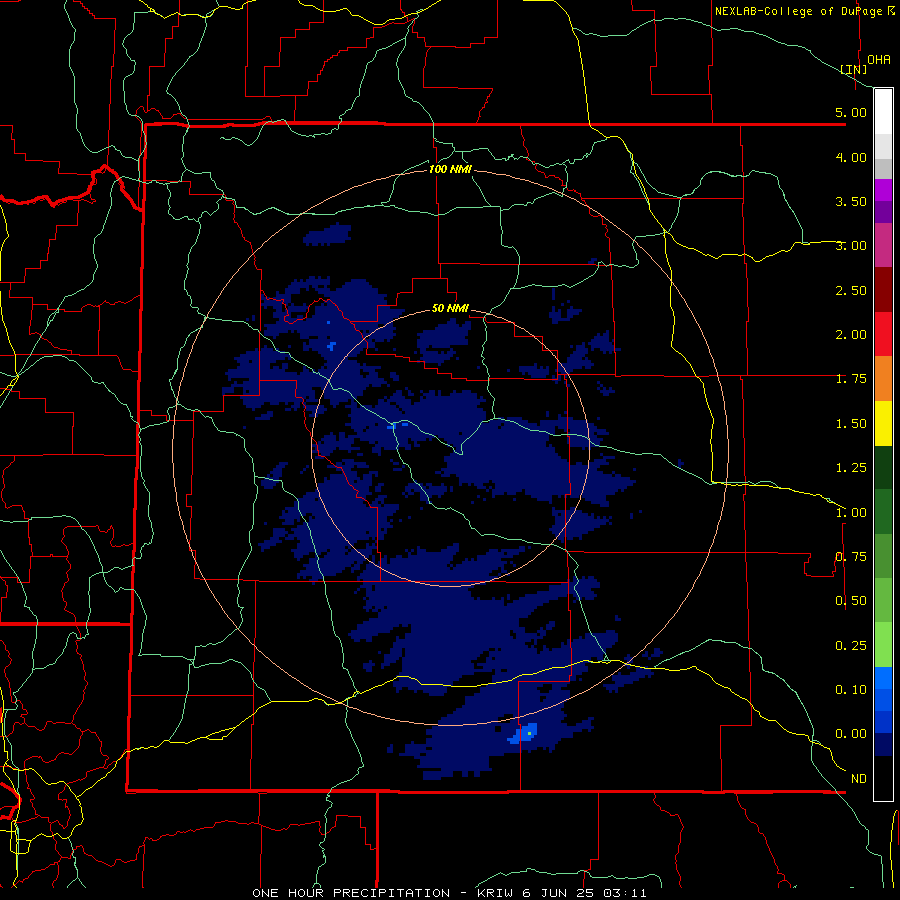Pick the dark red swatch near 2.50

pyautogui.click(x=883, y=290)
